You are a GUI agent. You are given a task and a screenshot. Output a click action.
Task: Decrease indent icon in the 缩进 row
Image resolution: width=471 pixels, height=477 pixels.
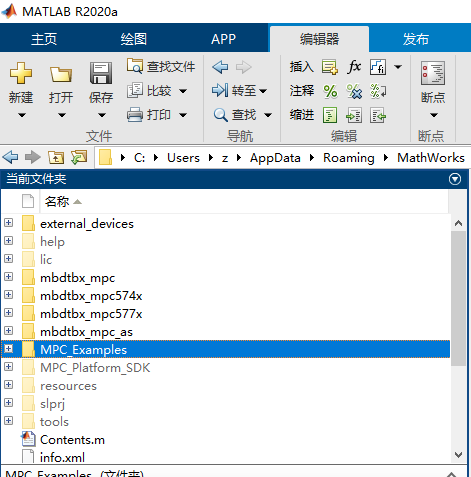[x=378, y=115]
